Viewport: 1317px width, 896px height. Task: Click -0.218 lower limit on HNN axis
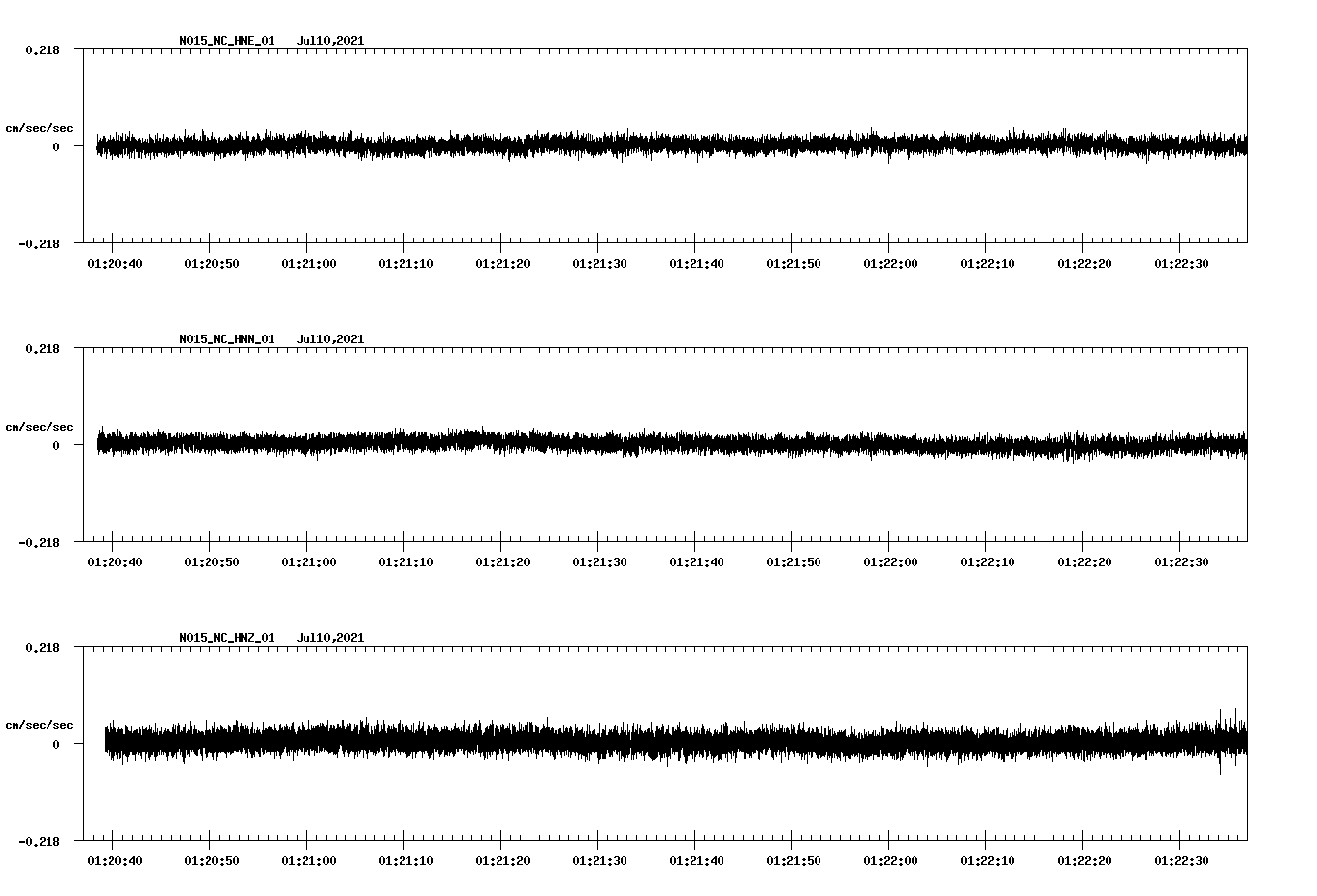tap(39, 542)
